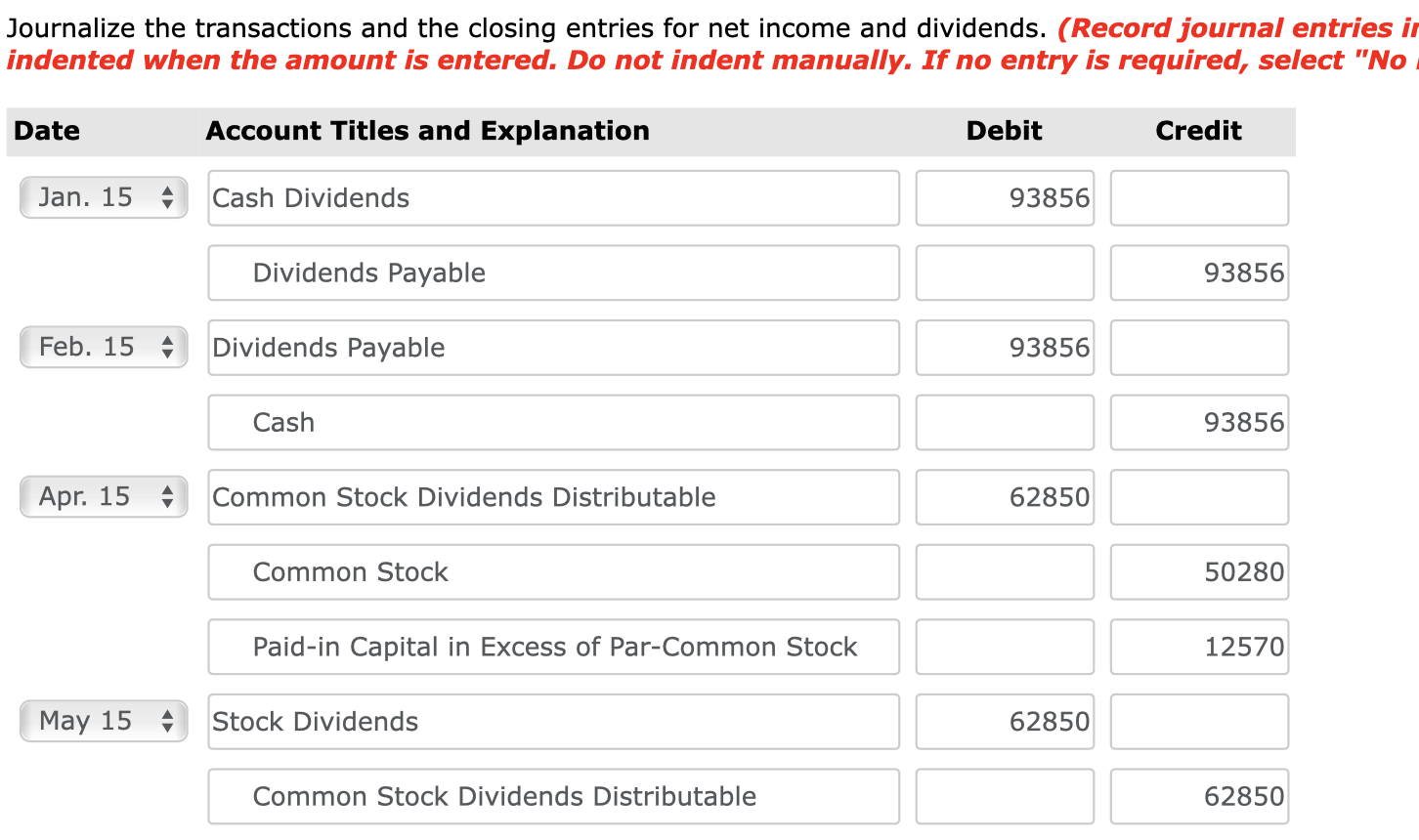Click the credit field showing 62850 for May 15
The width and height of the screenshot is (1419, 840).
(1198, 796)
